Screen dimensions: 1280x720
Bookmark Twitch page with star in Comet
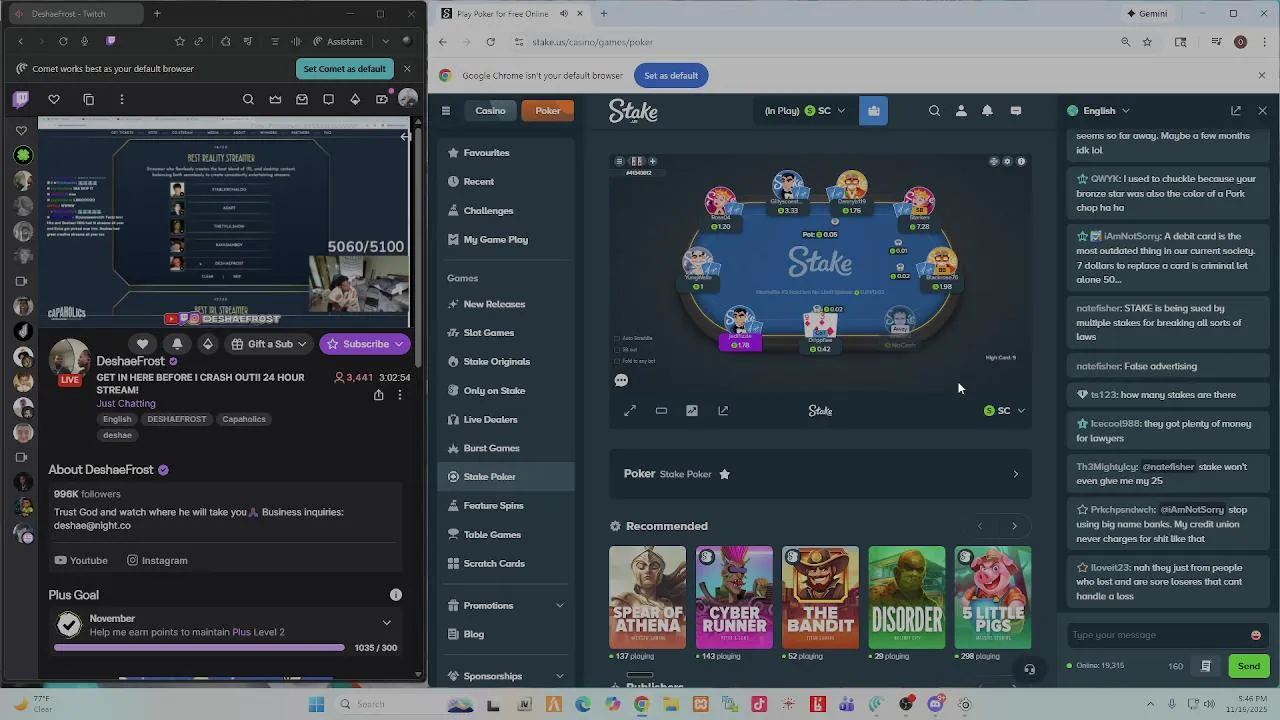click(x=179, y=41)
